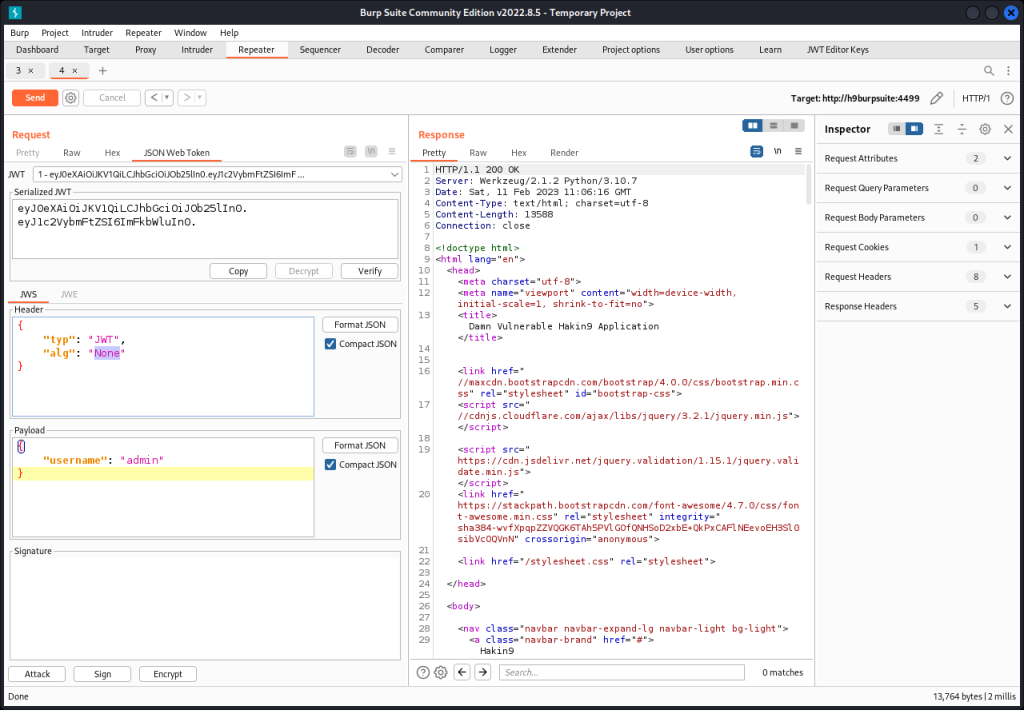Open Inspector settings gear
This screenshot has height=710, width=1024.
[985, 129]
